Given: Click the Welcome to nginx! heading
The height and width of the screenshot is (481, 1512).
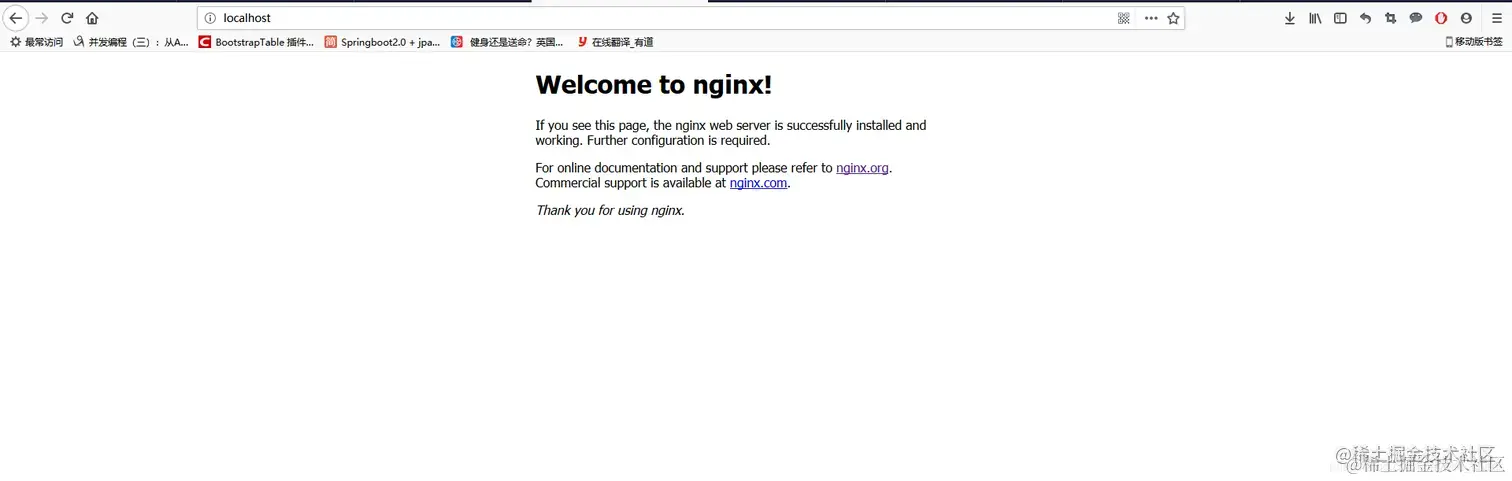Looking at the screenshot, I should 654,85.
